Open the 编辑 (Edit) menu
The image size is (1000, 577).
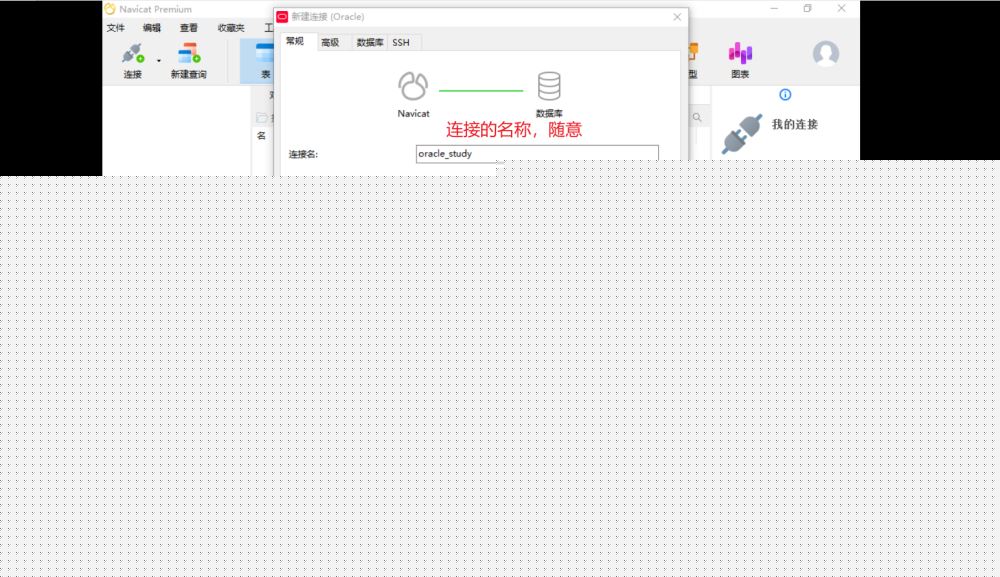(152, 28)
